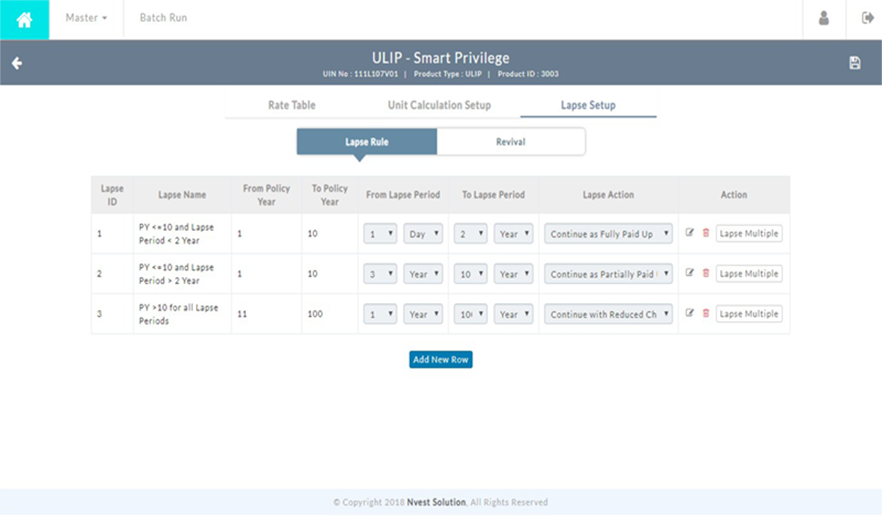Open Batch Run in the top navigation
The width and height of the screenshot is (882, 518).
163,18
